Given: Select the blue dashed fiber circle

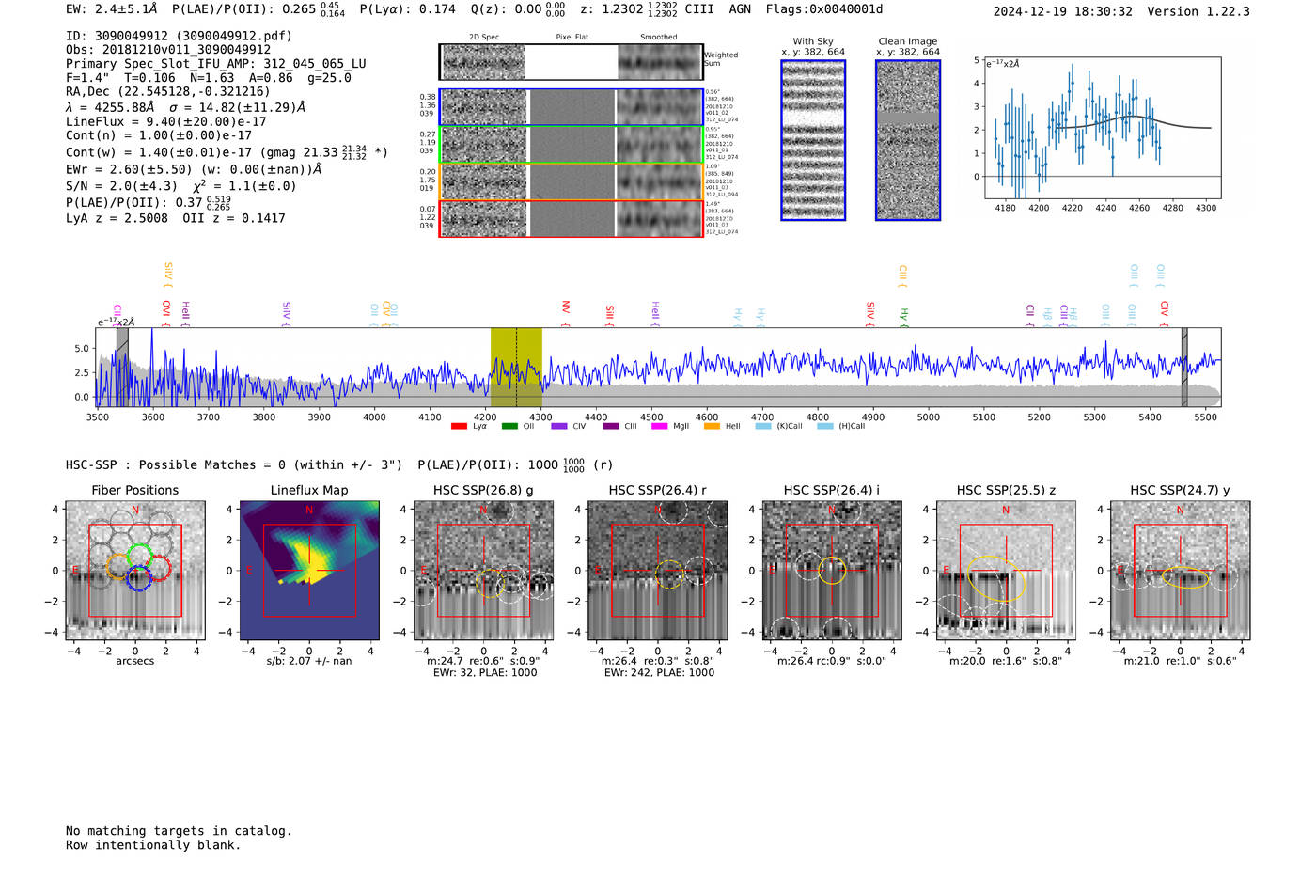Looking at the screenshot, I should pyautogui.click(x=138, y=578).
